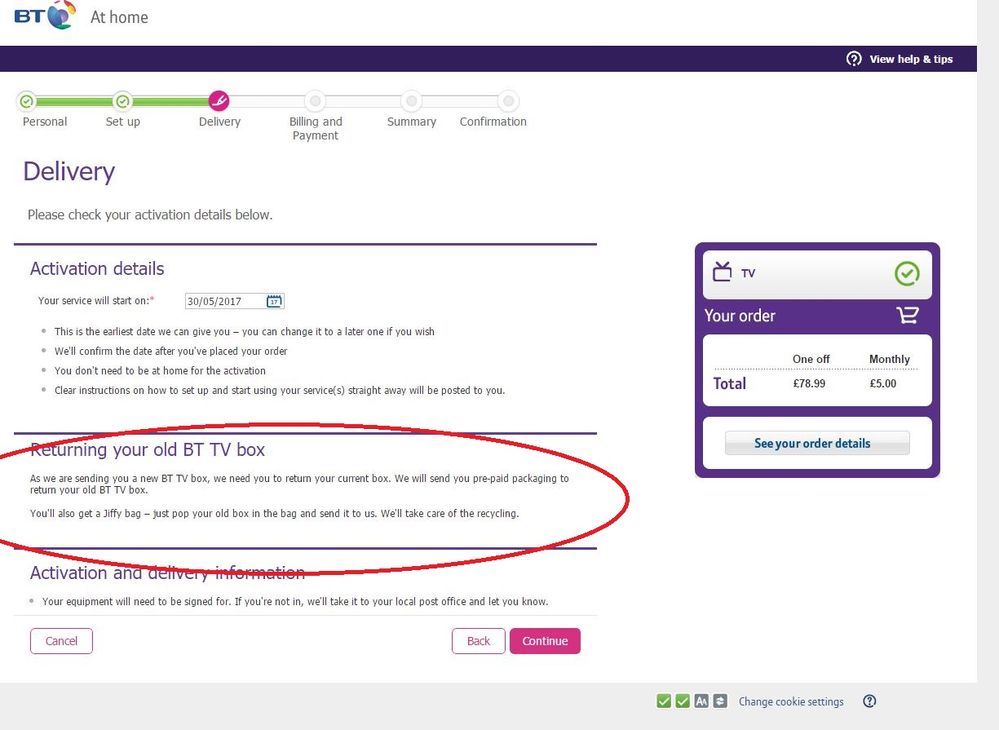Click the Delivery page heading

[69, 171]
